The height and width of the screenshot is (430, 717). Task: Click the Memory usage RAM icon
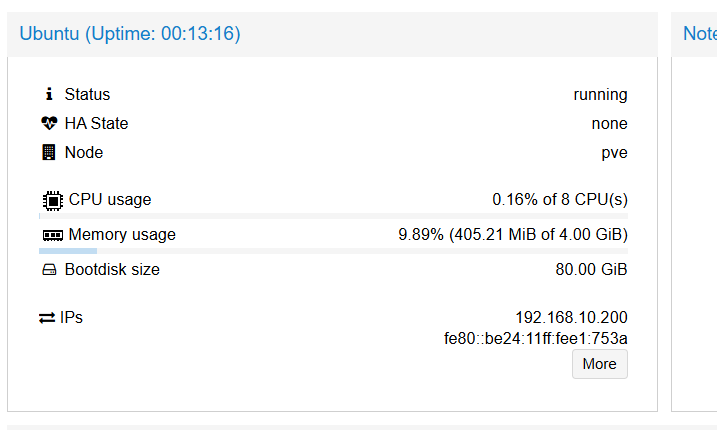pos(53,235)
